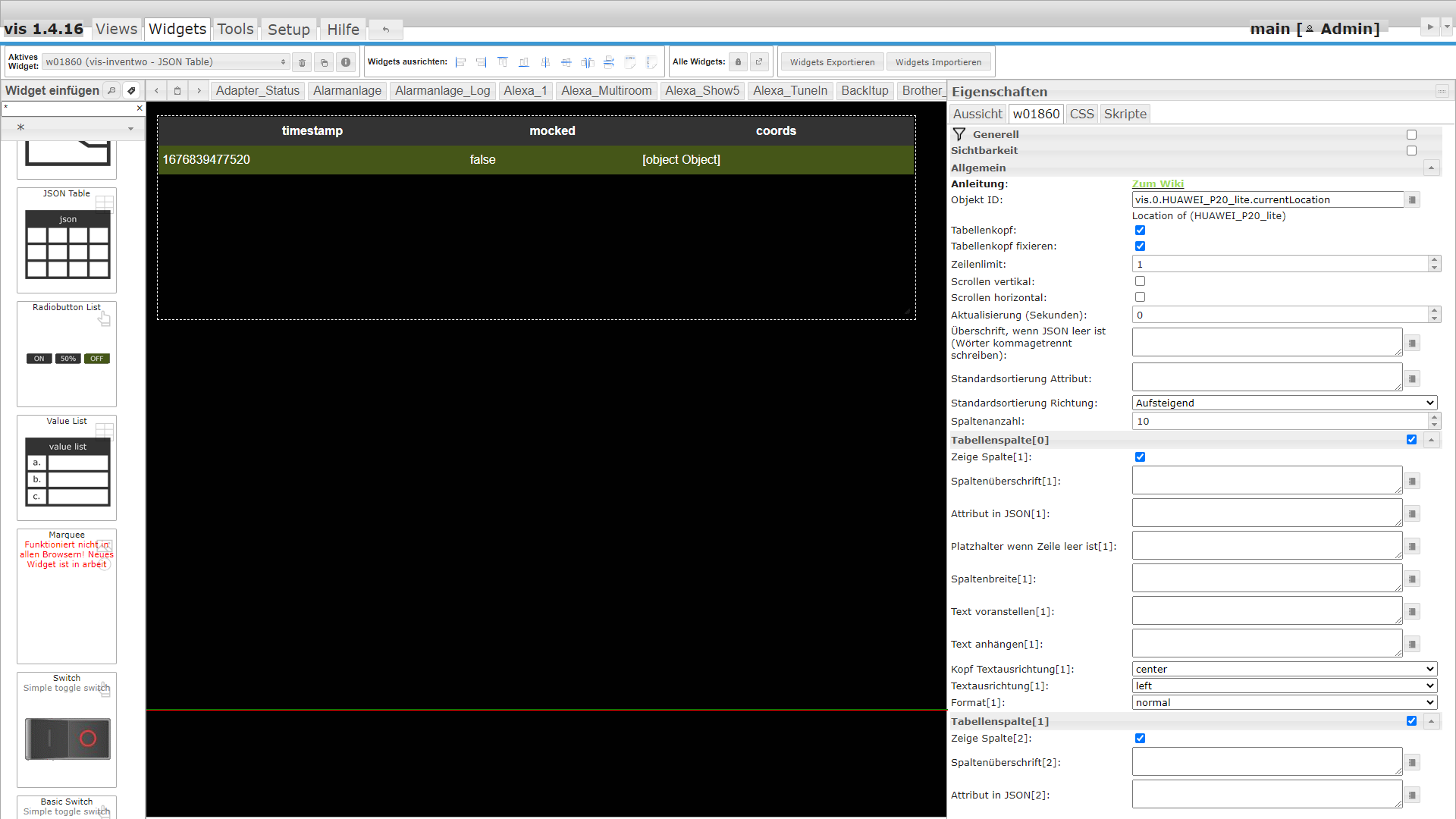Click the all-widgets external link icon
Image resolution: width=1456 pixels, height=819 pixels.
click(759, 62)
